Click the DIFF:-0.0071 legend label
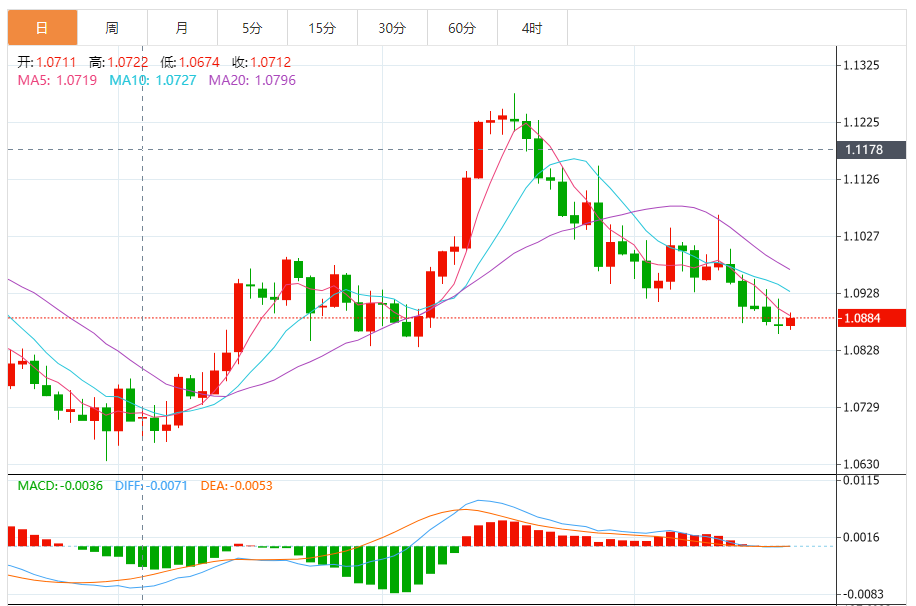Viewport: 916px width, 606px height. [151, 486]
